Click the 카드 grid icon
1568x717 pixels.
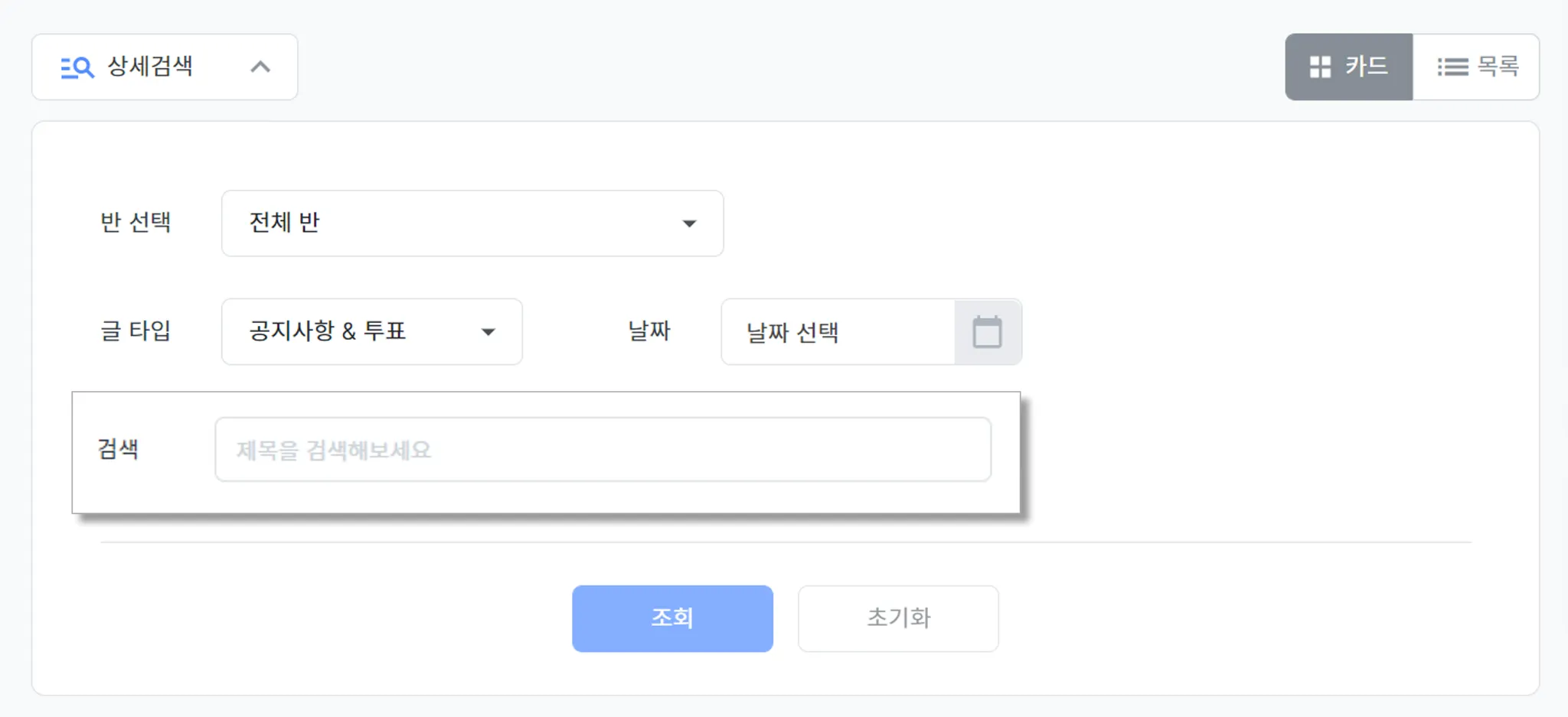1320,67
